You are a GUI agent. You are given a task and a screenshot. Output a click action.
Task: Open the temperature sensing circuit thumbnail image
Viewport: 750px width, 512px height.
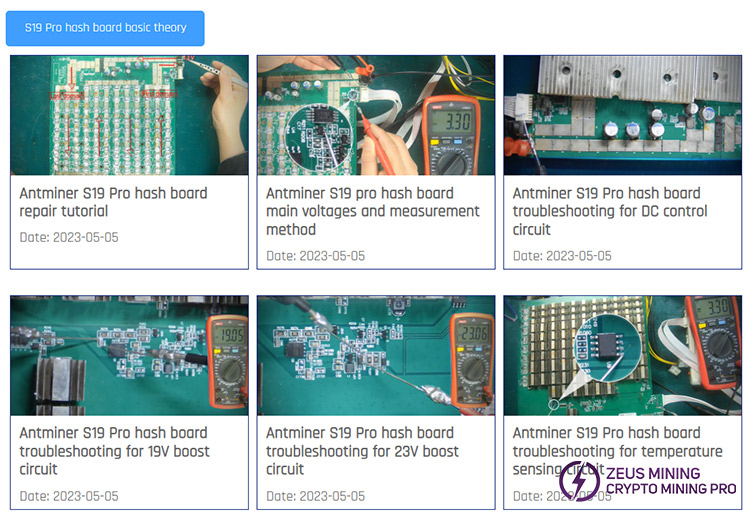[x=623, y=356]
